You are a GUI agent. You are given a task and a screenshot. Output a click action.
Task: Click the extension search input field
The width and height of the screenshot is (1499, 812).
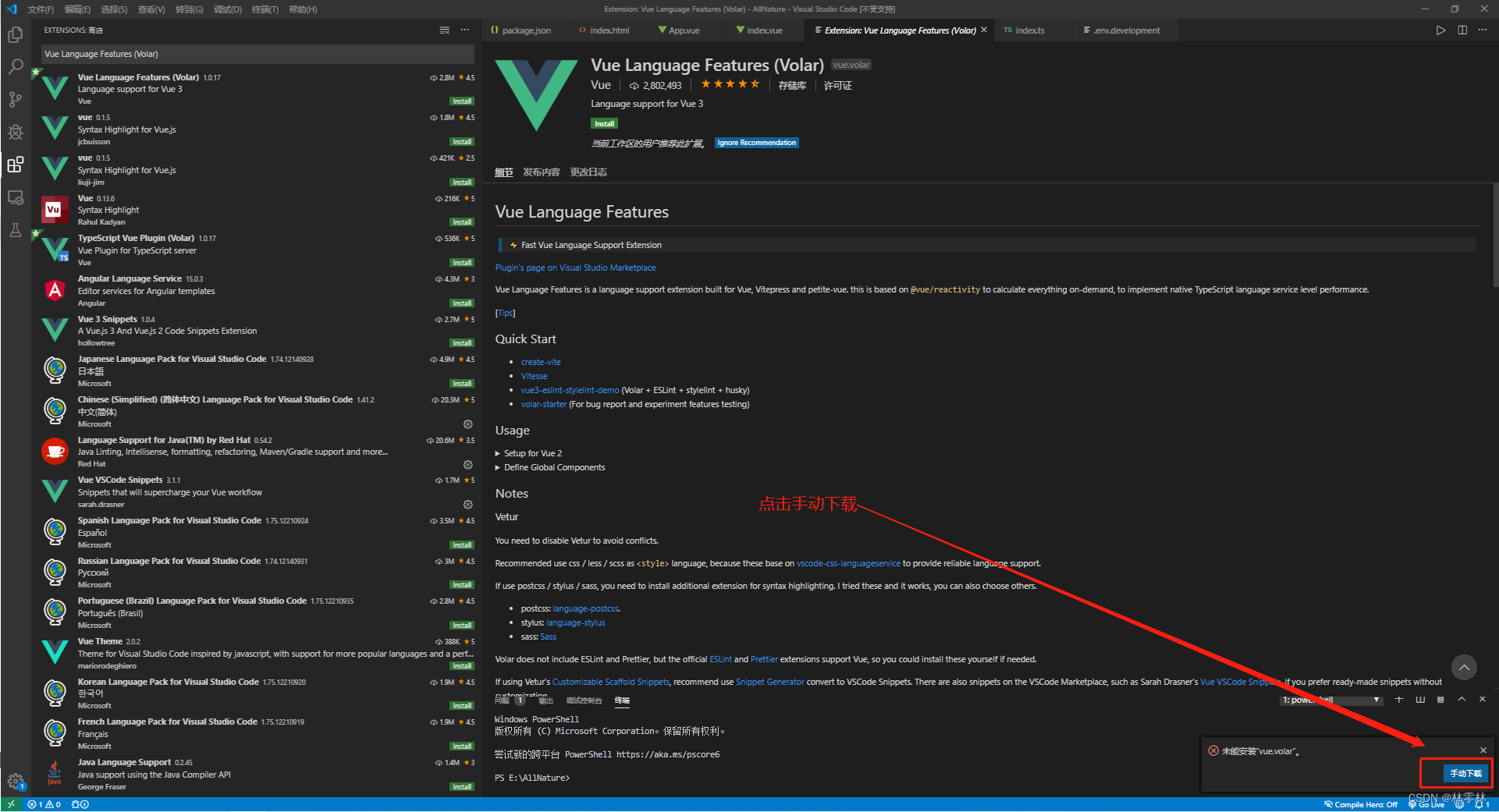(258, 54)
